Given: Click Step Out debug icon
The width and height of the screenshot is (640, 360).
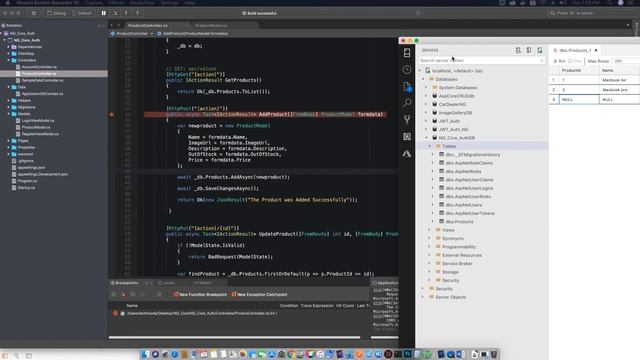Looking at the screenshot, I should tap(137, 13).
